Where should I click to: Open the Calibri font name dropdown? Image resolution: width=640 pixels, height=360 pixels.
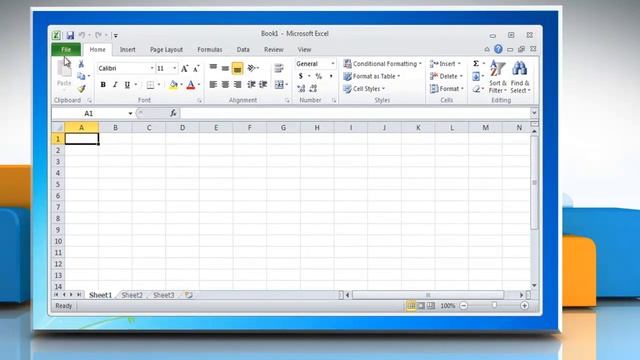(151, 68)
